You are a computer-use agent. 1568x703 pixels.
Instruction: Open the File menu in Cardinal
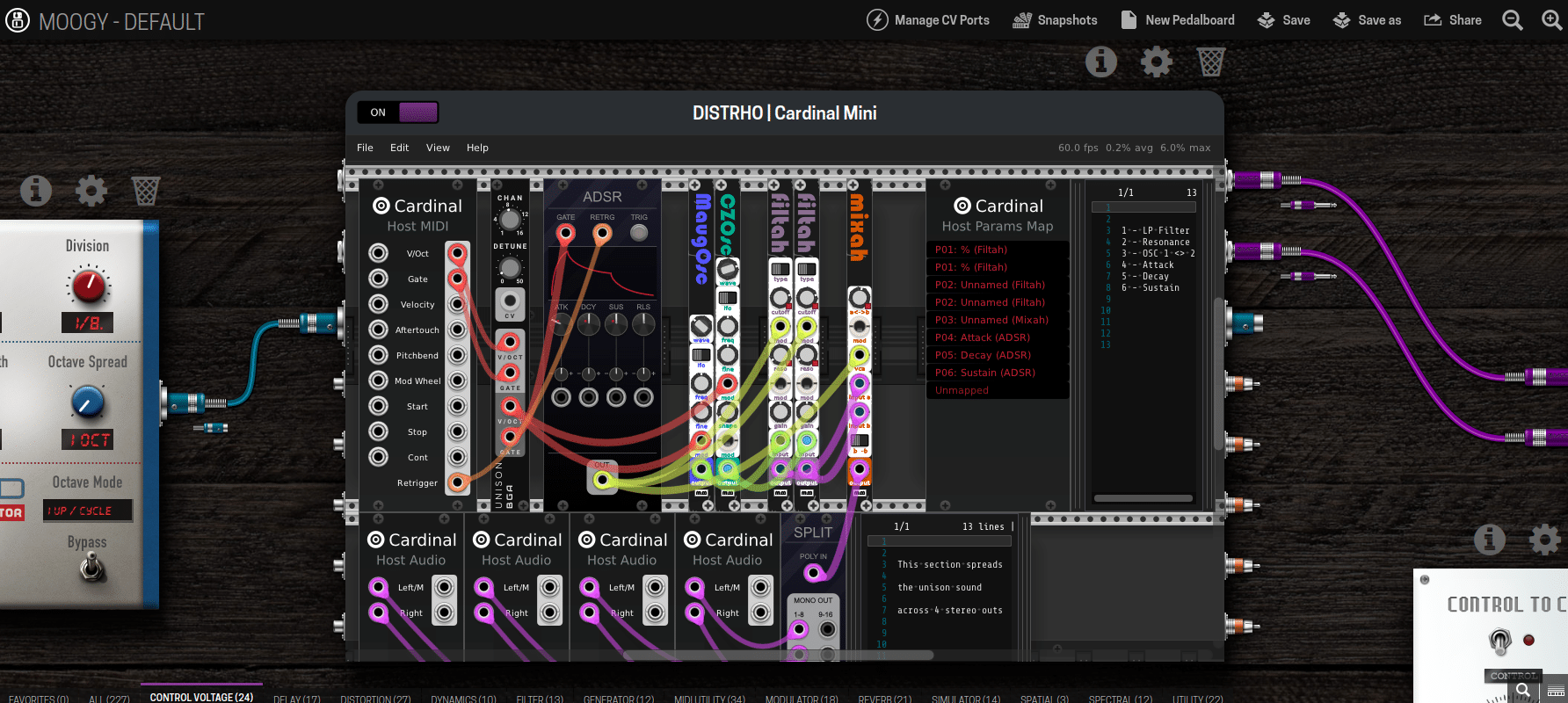point(365,148)
